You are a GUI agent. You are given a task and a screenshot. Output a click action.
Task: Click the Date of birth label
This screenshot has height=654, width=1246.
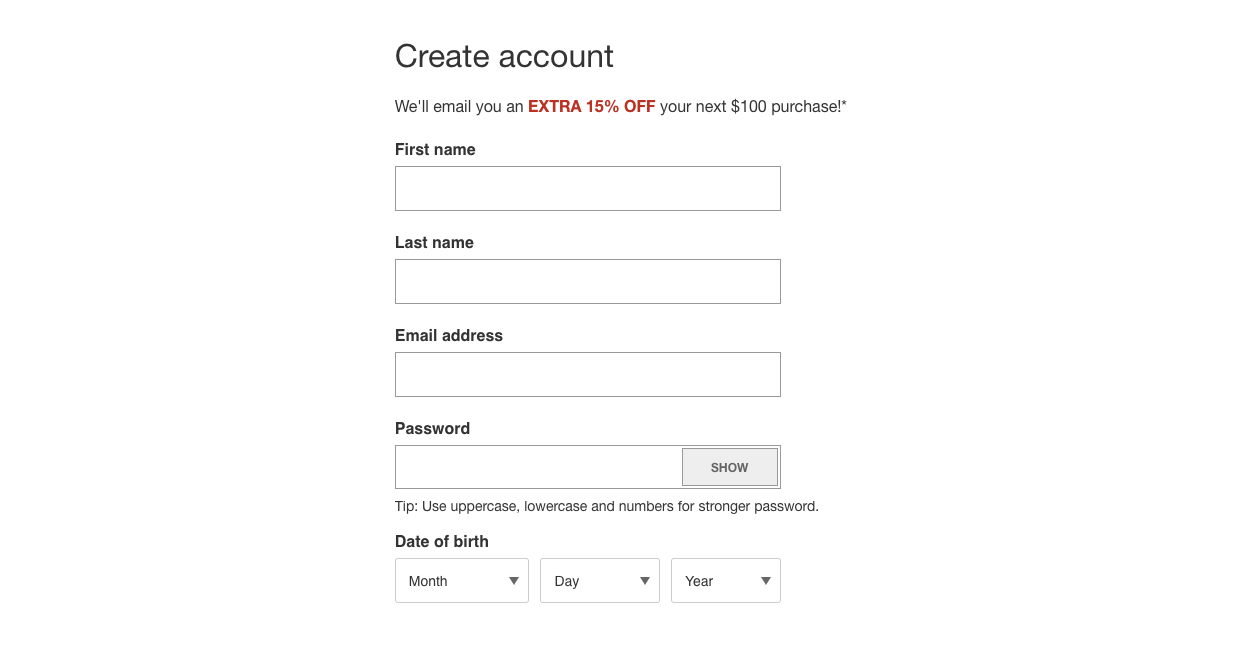pos(442,542)
